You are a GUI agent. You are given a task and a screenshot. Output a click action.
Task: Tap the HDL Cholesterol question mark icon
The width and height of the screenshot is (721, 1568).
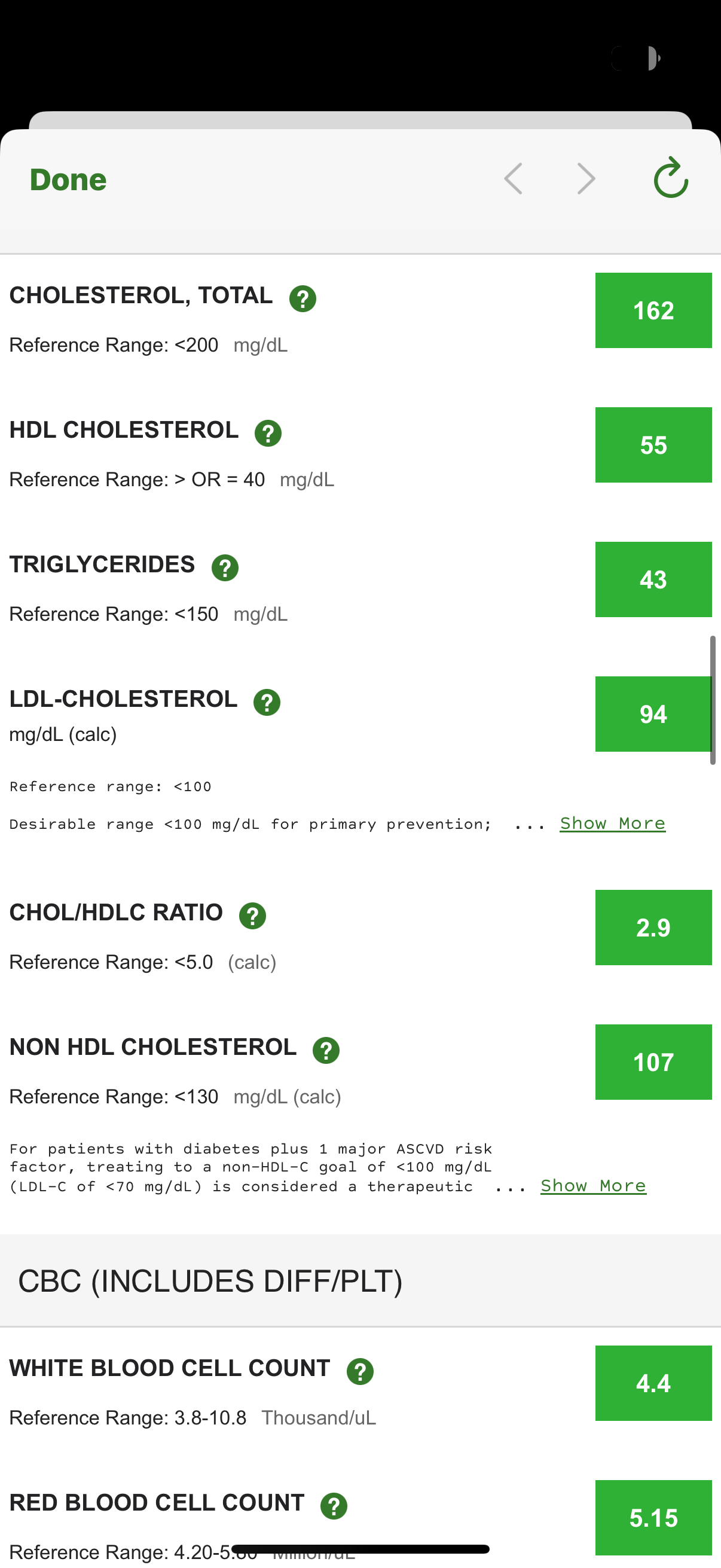tap(268, 434)
